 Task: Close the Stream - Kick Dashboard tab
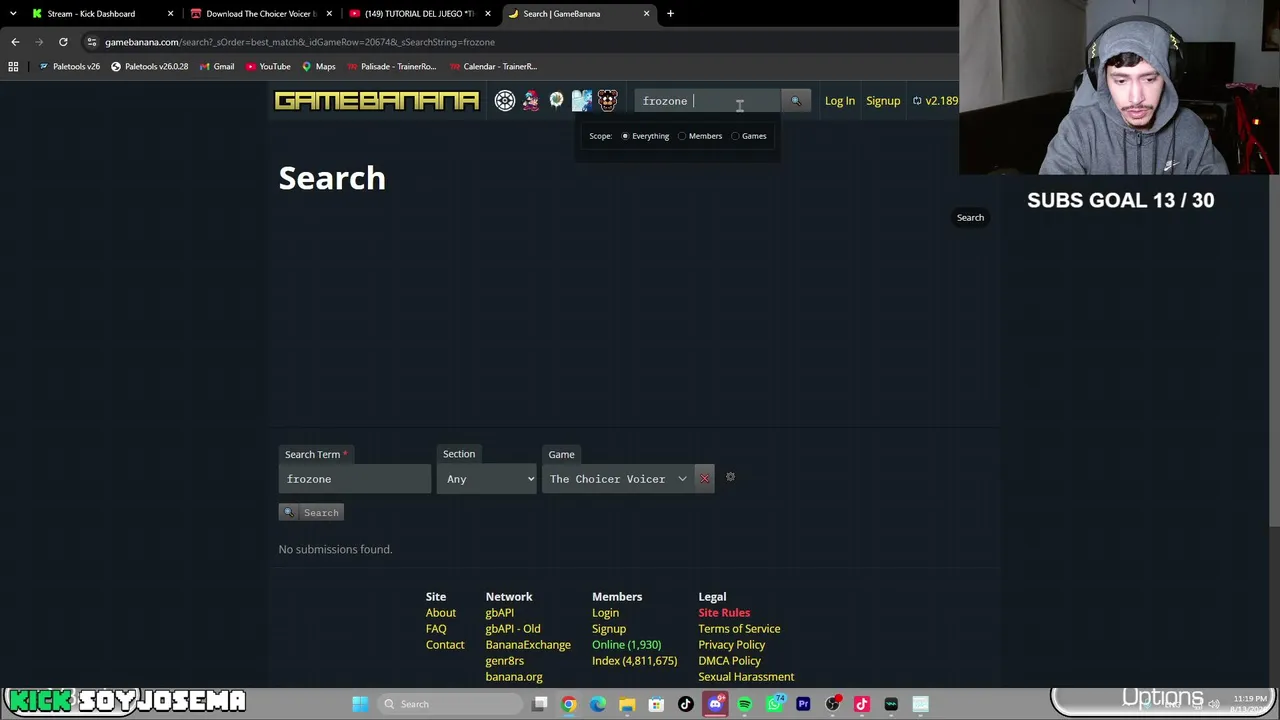click(x=170, y=14)
